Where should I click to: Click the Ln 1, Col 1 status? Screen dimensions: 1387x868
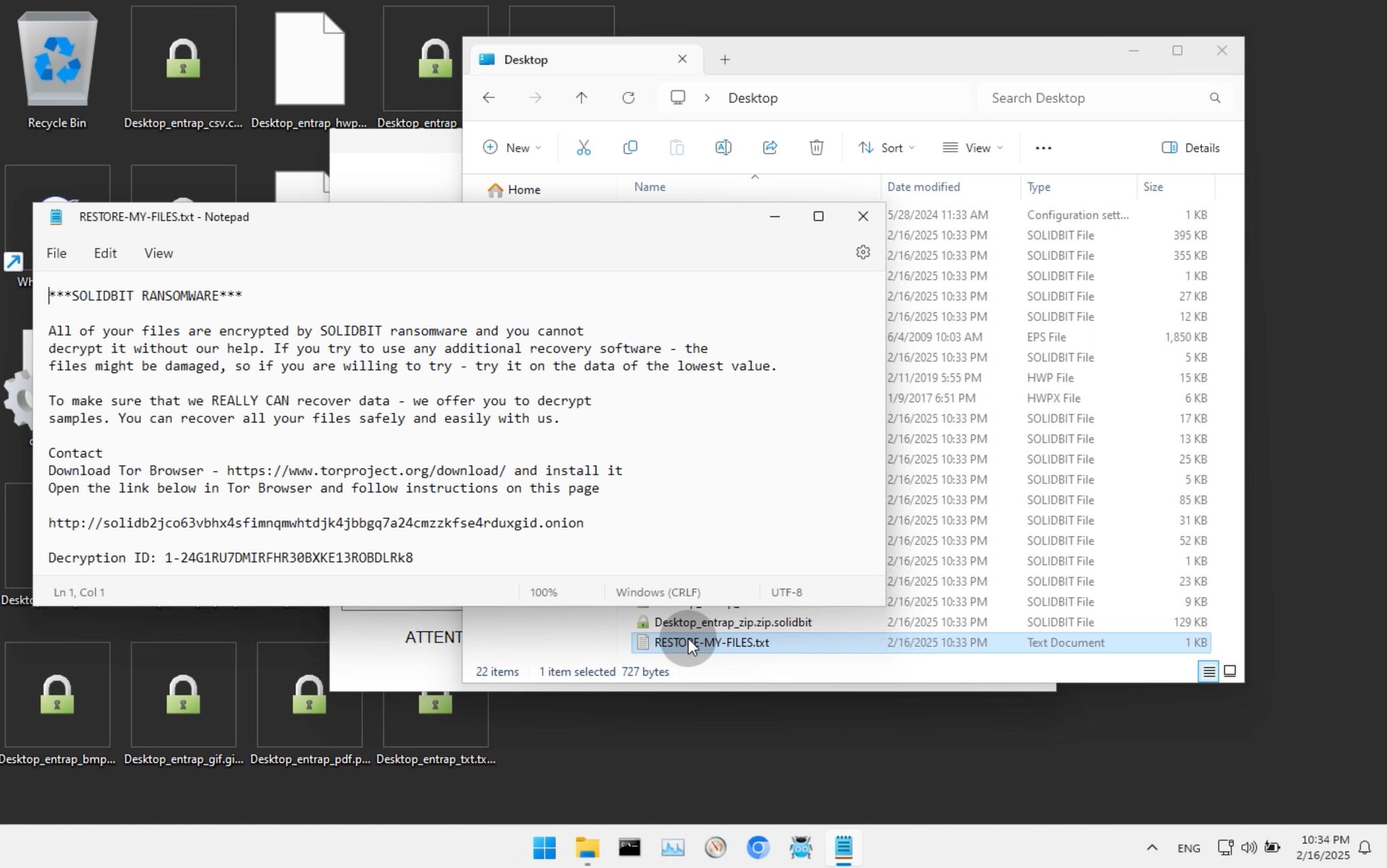click(79, 592)
